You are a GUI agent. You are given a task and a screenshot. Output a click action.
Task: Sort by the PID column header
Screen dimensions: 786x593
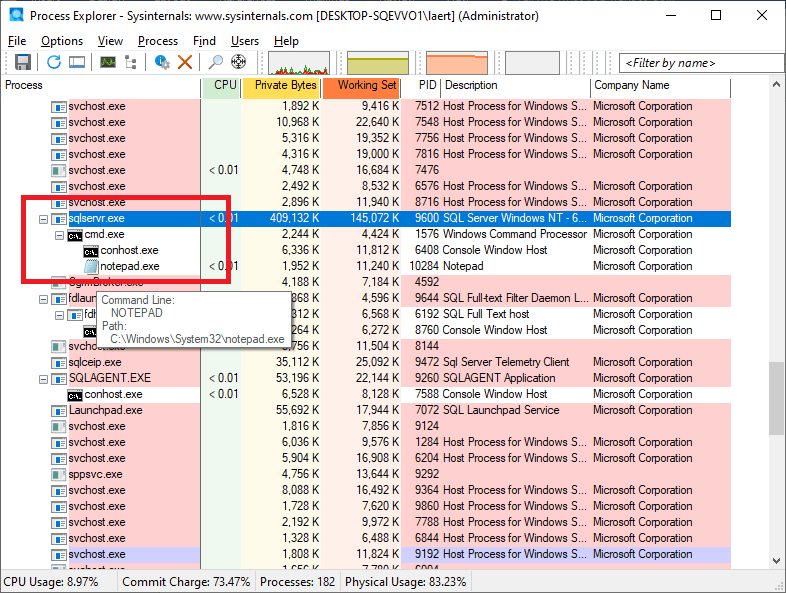click(421, 86)
